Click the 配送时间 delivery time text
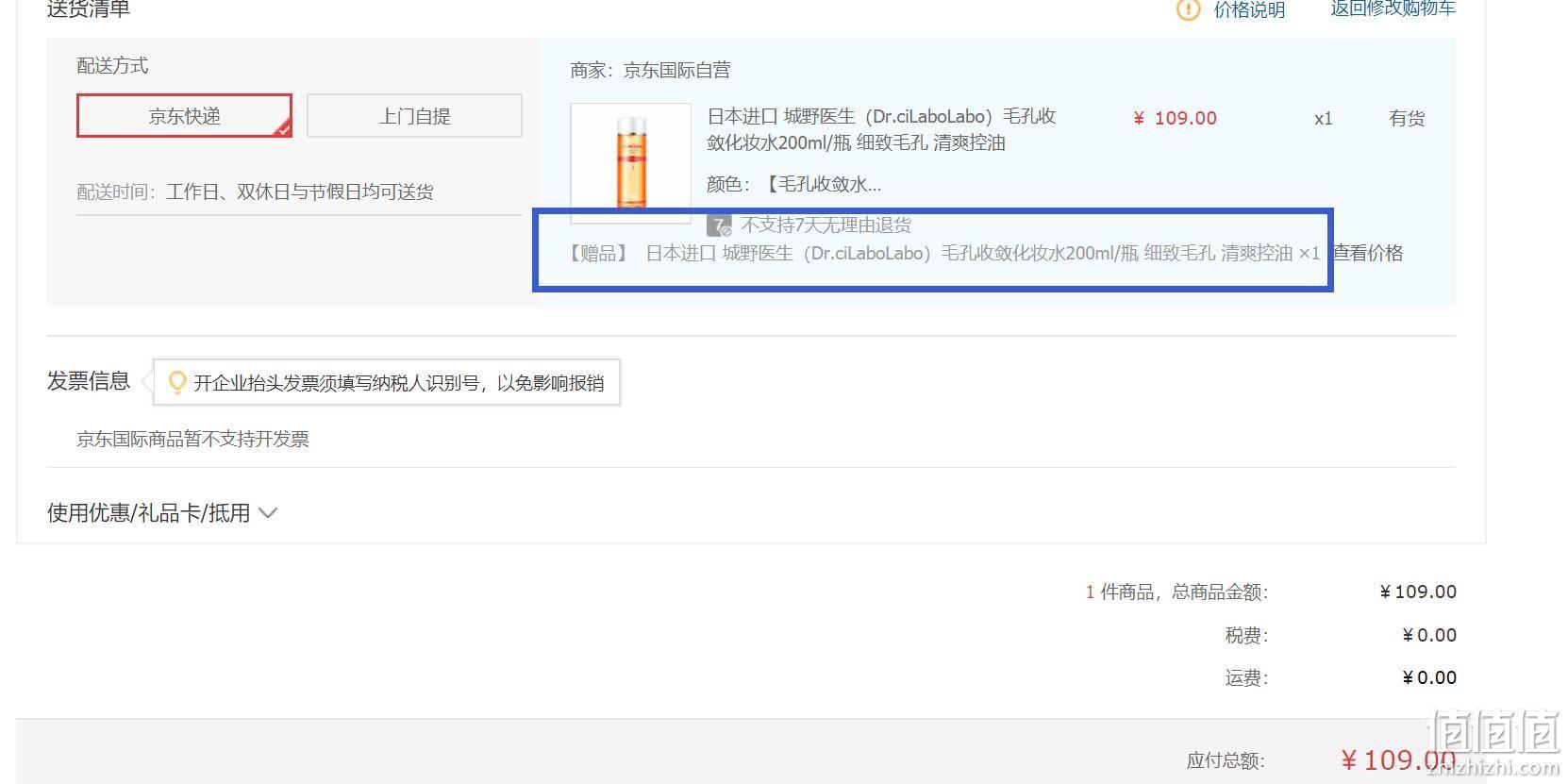 click(x=255, y=192)
